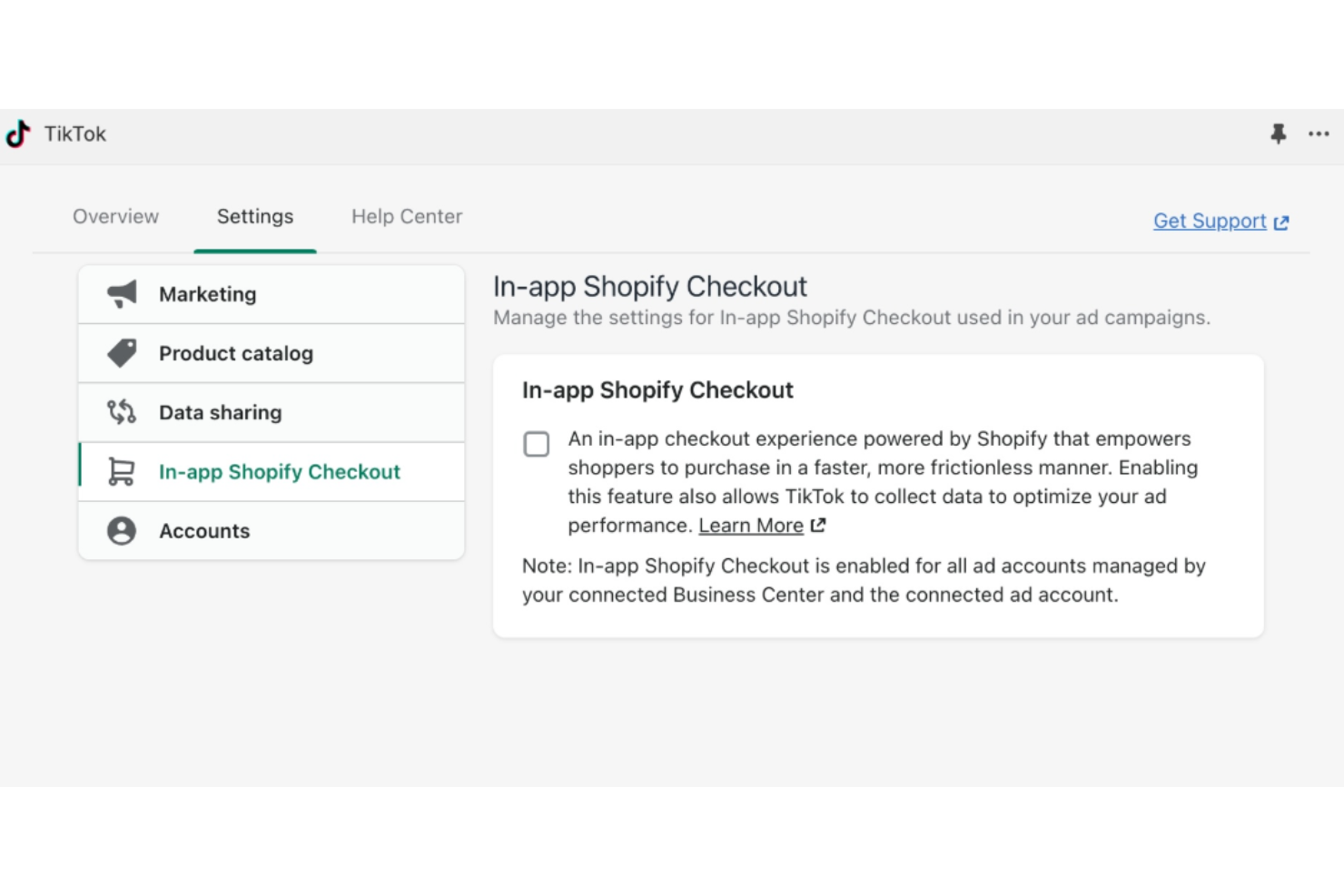Screen dimensions: 1344x896
Task: Go to Marketing settings section
Action: [208, 294]
